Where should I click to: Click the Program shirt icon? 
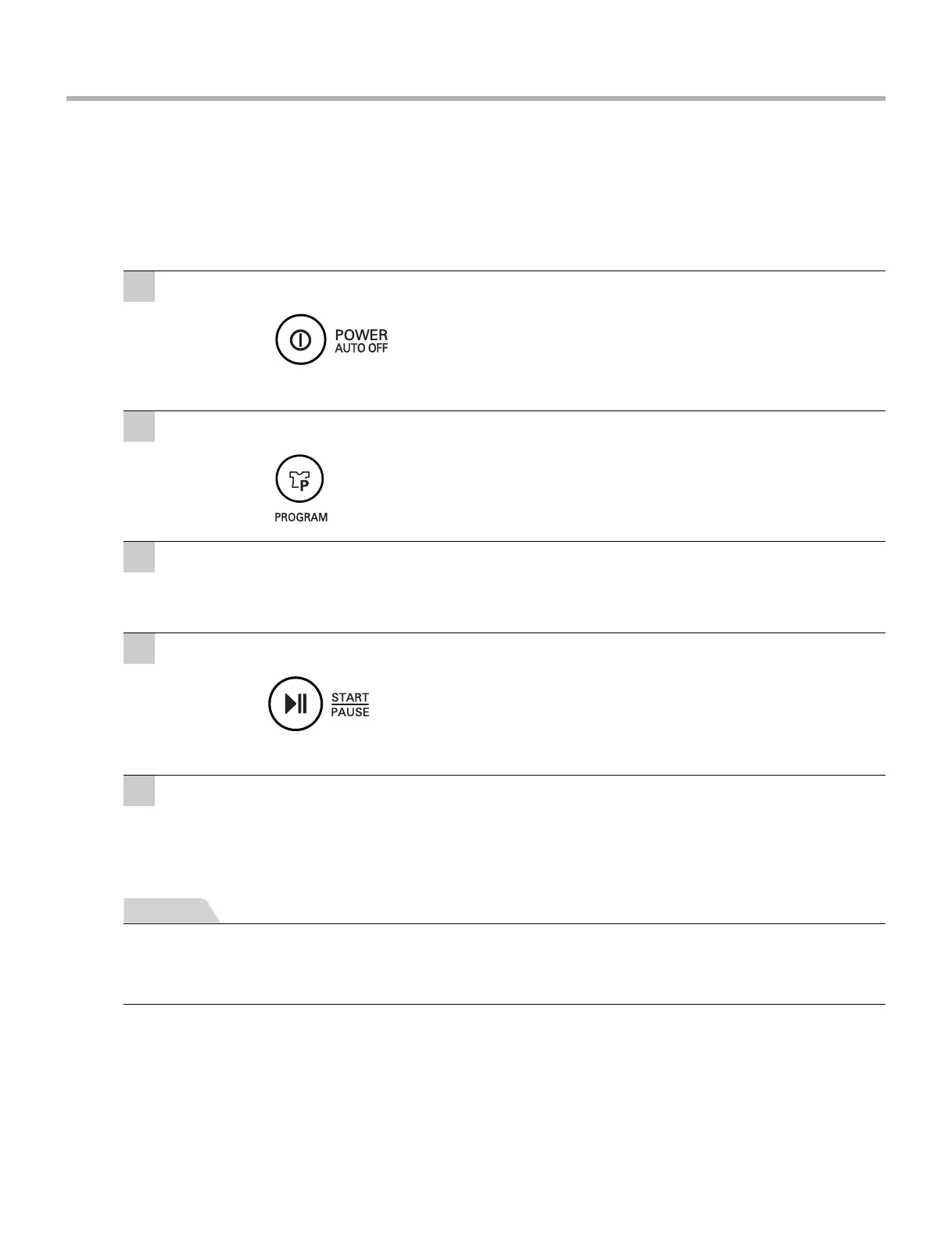[299, 478]
